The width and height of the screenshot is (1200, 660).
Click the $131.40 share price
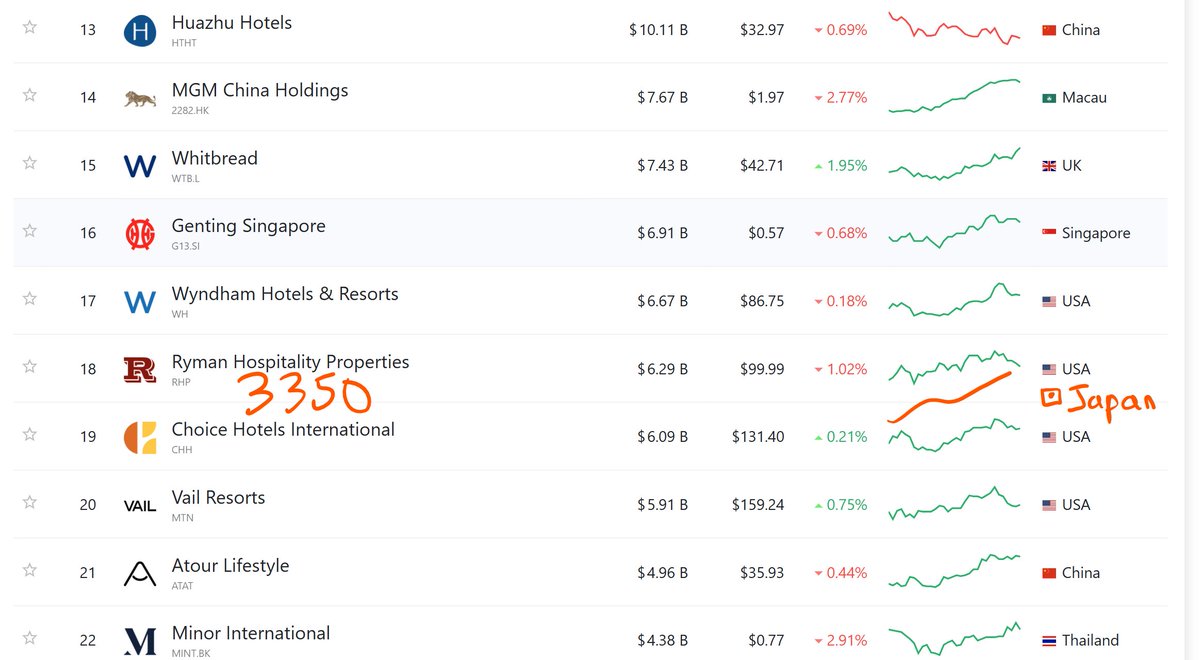pyautogui.click(x=758, y=437)
